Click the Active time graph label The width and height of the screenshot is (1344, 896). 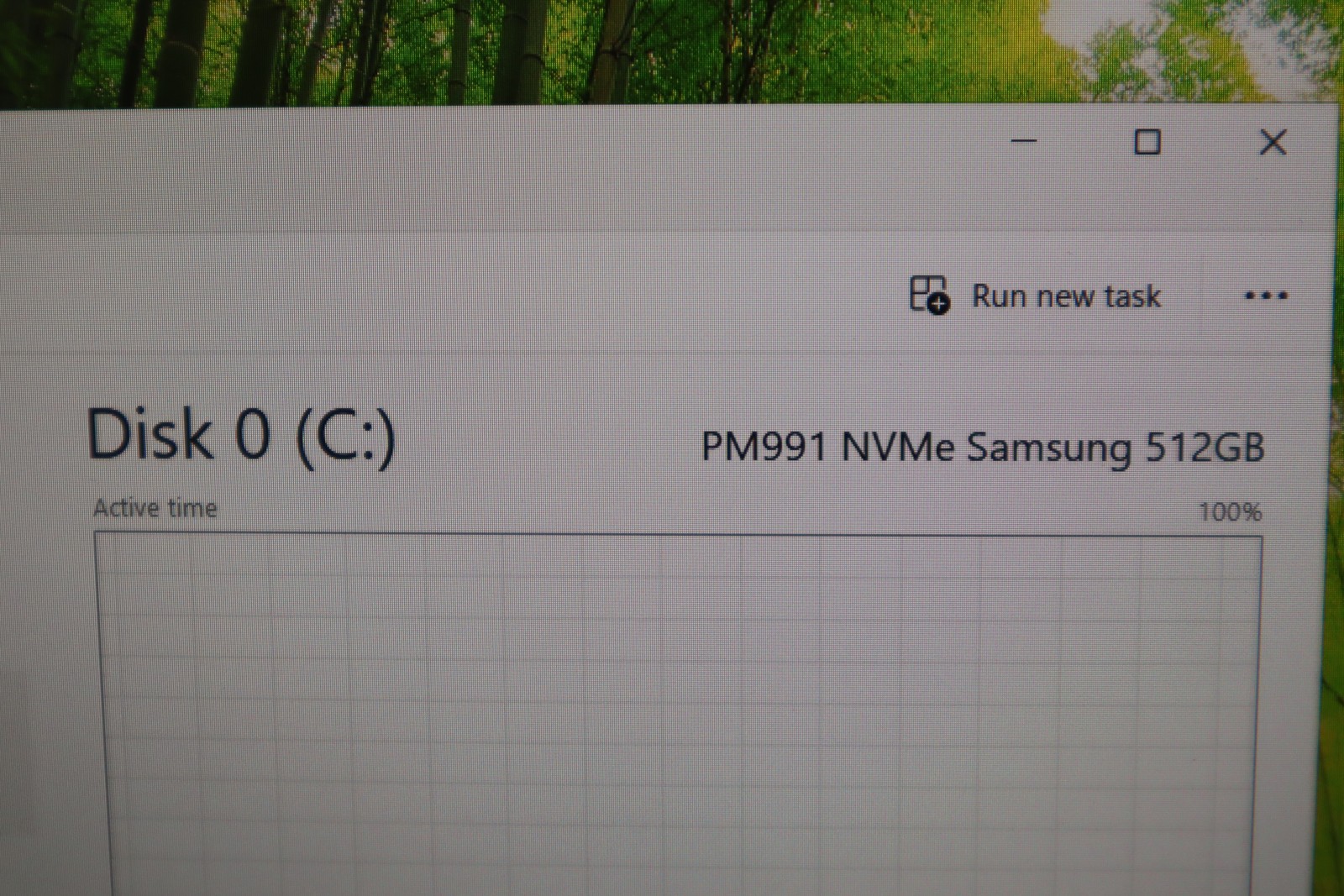click(155, 508)
